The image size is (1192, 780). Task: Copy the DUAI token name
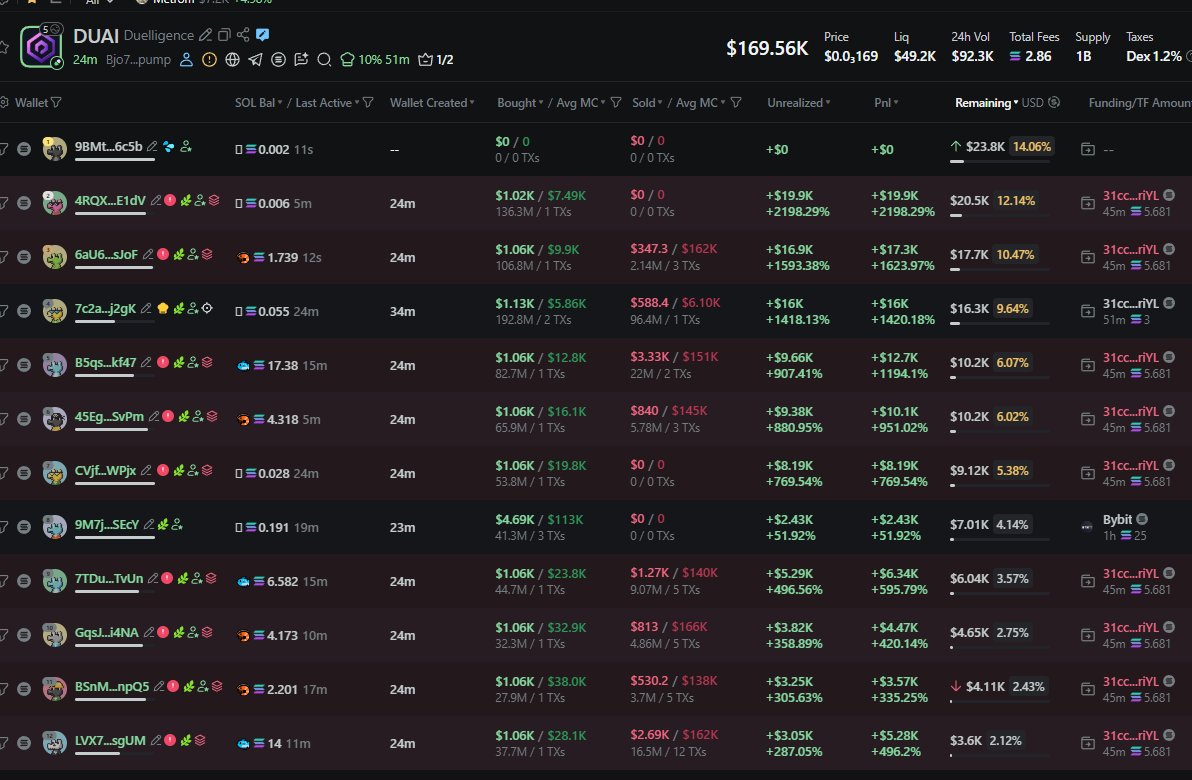coord(224,35)
